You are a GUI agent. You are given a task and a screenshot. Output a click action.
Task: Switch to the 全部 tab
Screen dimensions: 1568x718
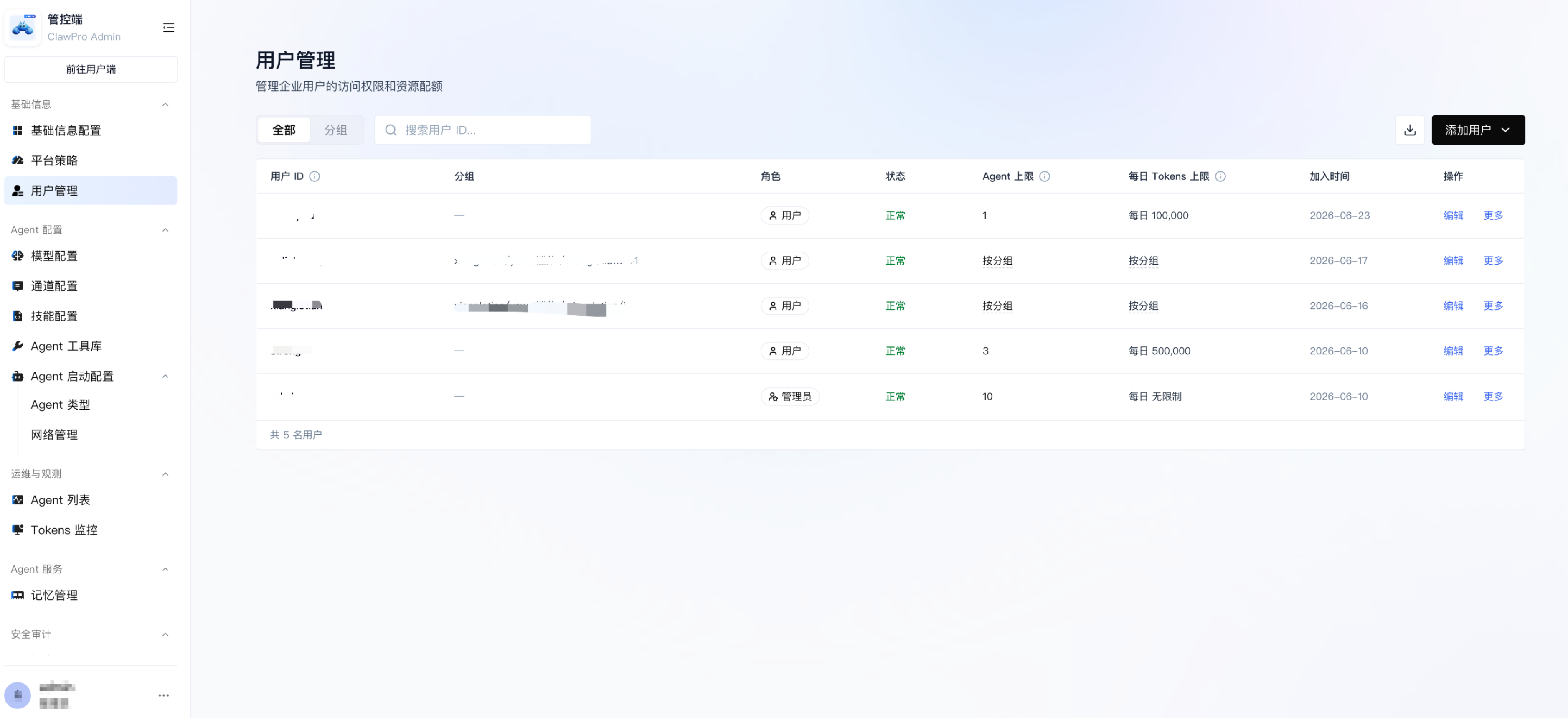coord(284,130)
